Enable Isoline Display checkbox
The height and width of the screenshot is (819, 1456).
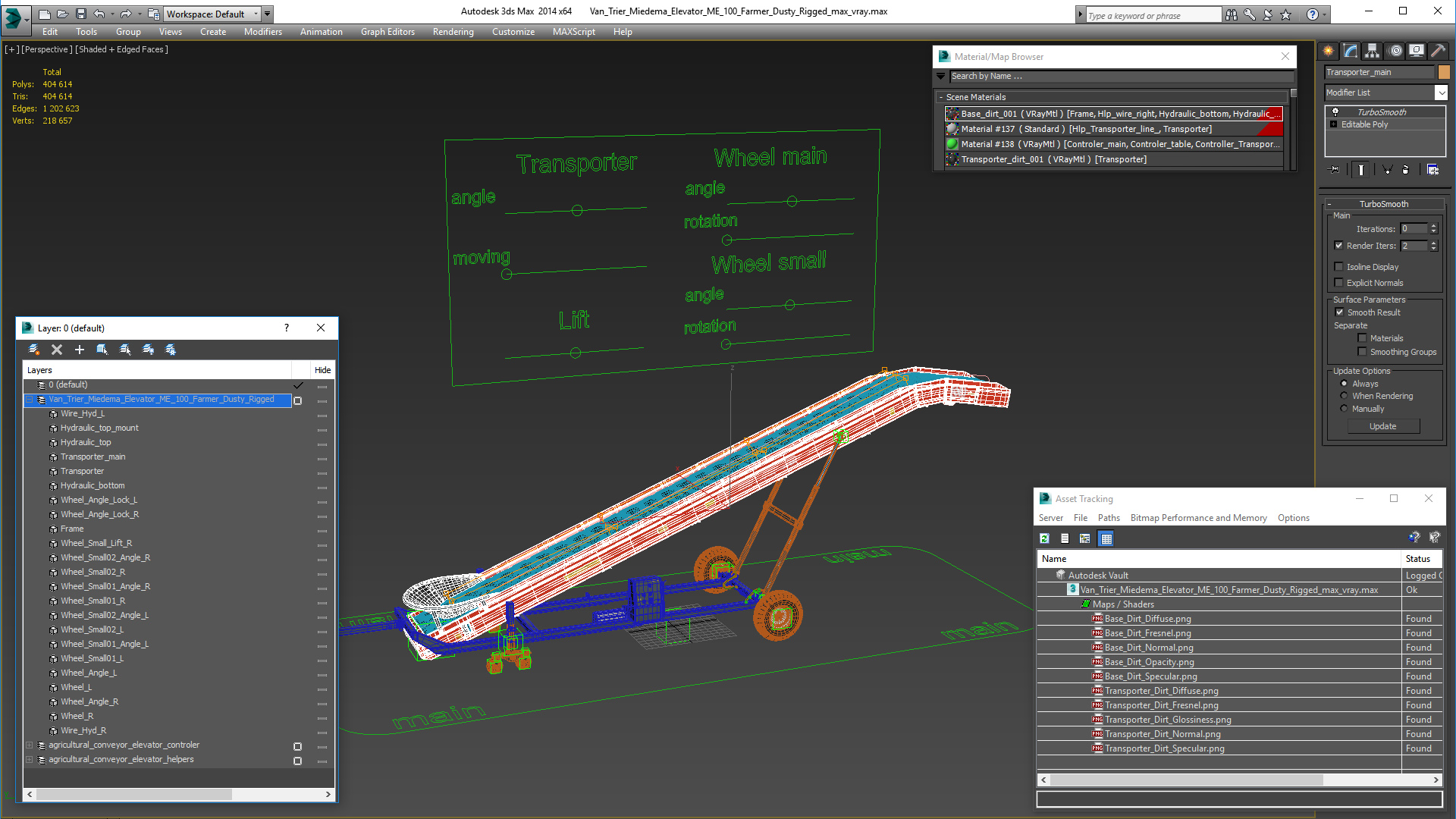[x=1338, y=267]
